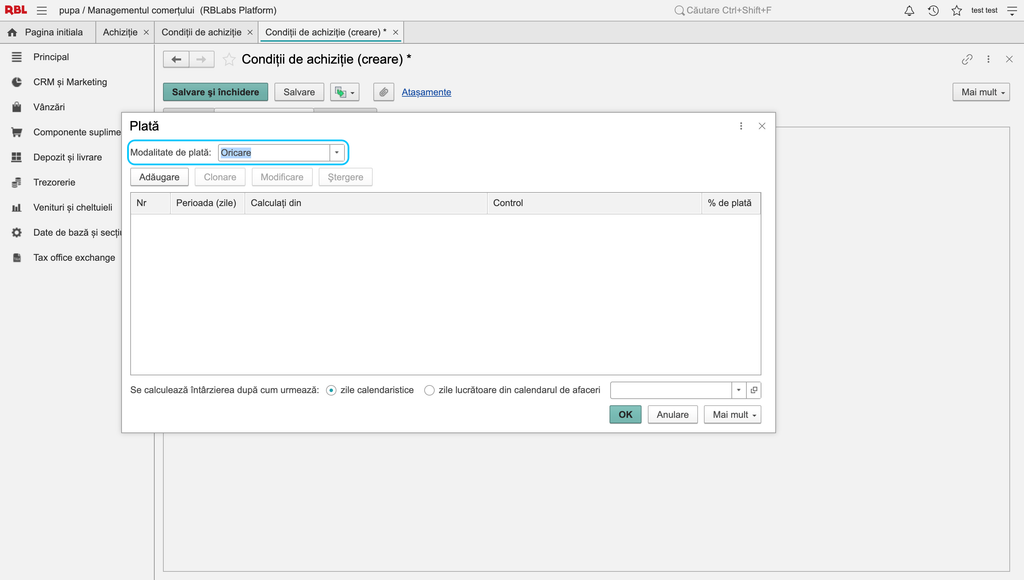Go forward with the right arrow
The height and width of the screenshot is (580, 1024).
[x=202, y=59]
